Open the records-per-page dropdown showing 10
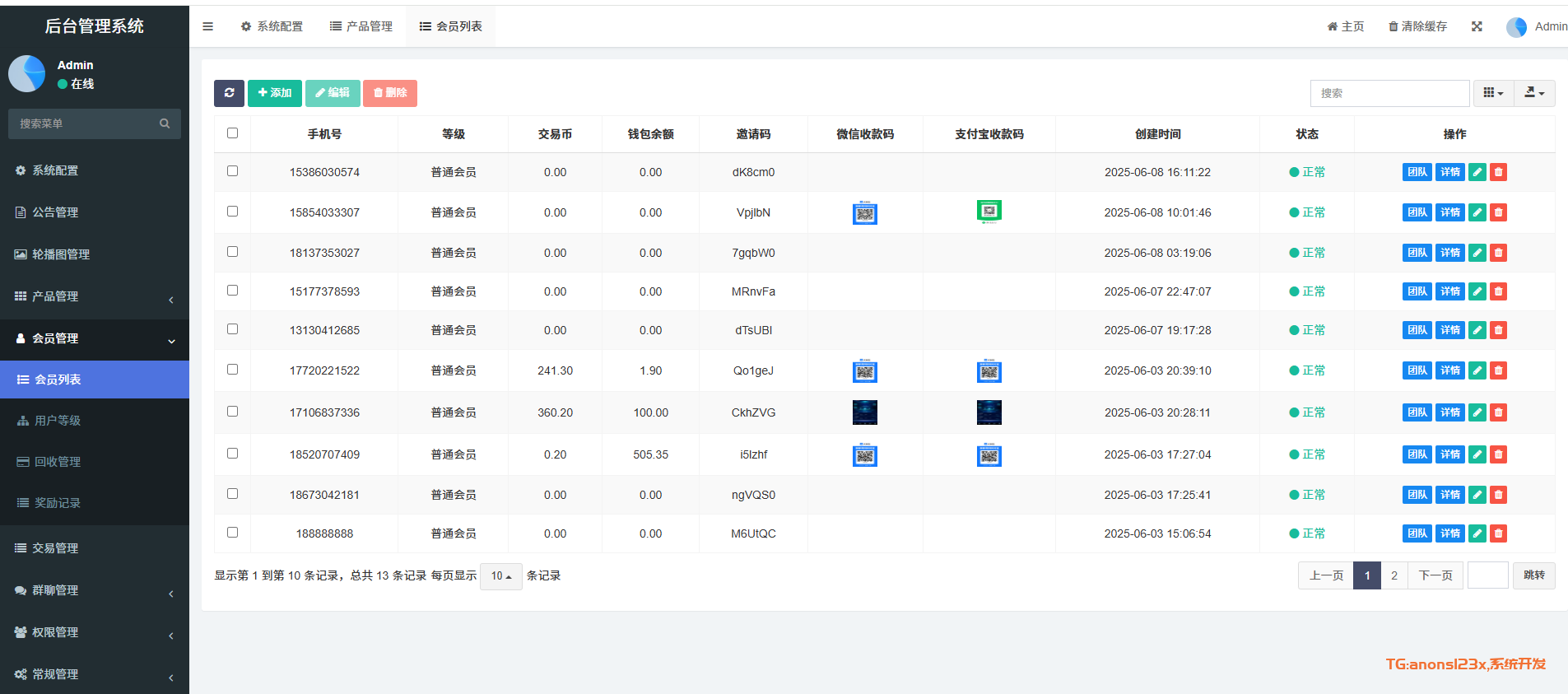The image size is (1568, 694). tap(500, 576)
